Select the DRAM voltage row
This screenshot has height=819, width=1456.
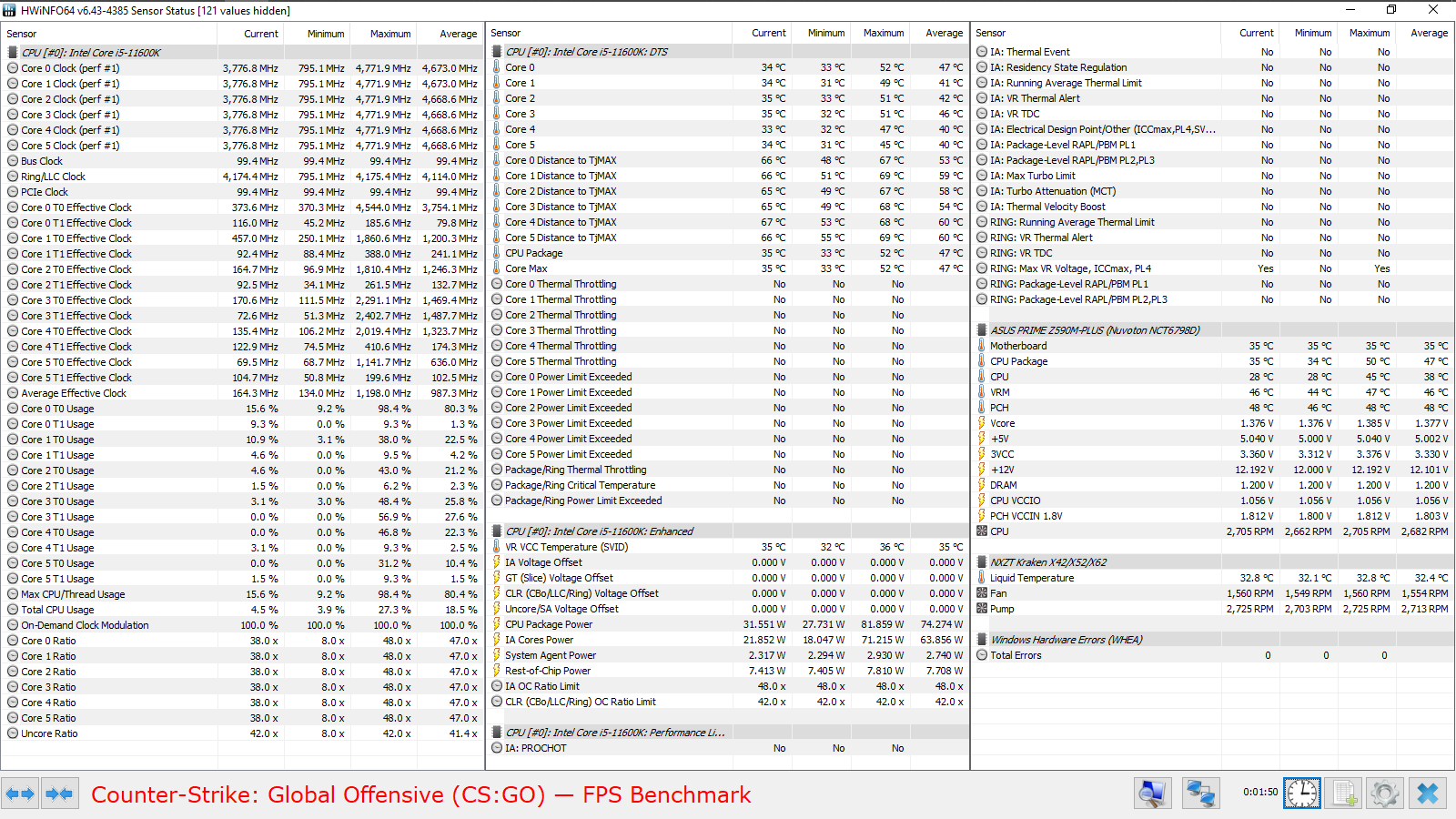(x=1213, y=485)
